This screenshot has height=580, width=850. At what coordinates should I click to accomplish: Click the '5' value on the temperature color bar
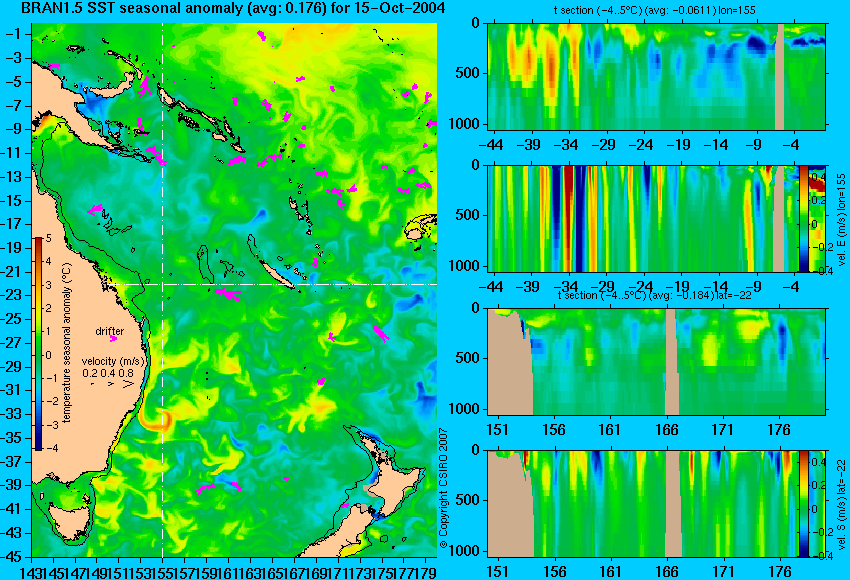pyautogui.click(x=48, y=237)
